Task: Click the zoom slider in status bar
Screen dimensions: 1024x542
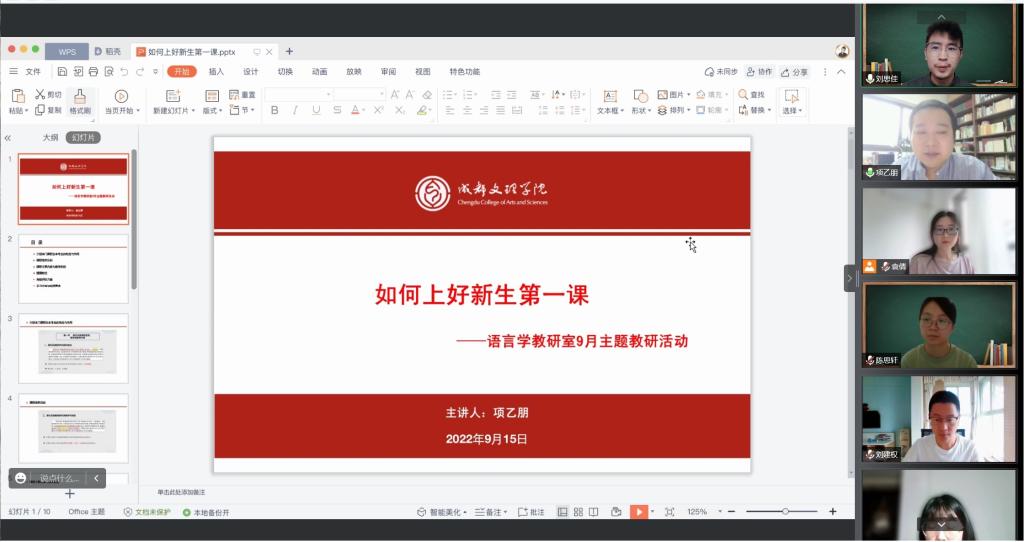Action: (785, 512)
